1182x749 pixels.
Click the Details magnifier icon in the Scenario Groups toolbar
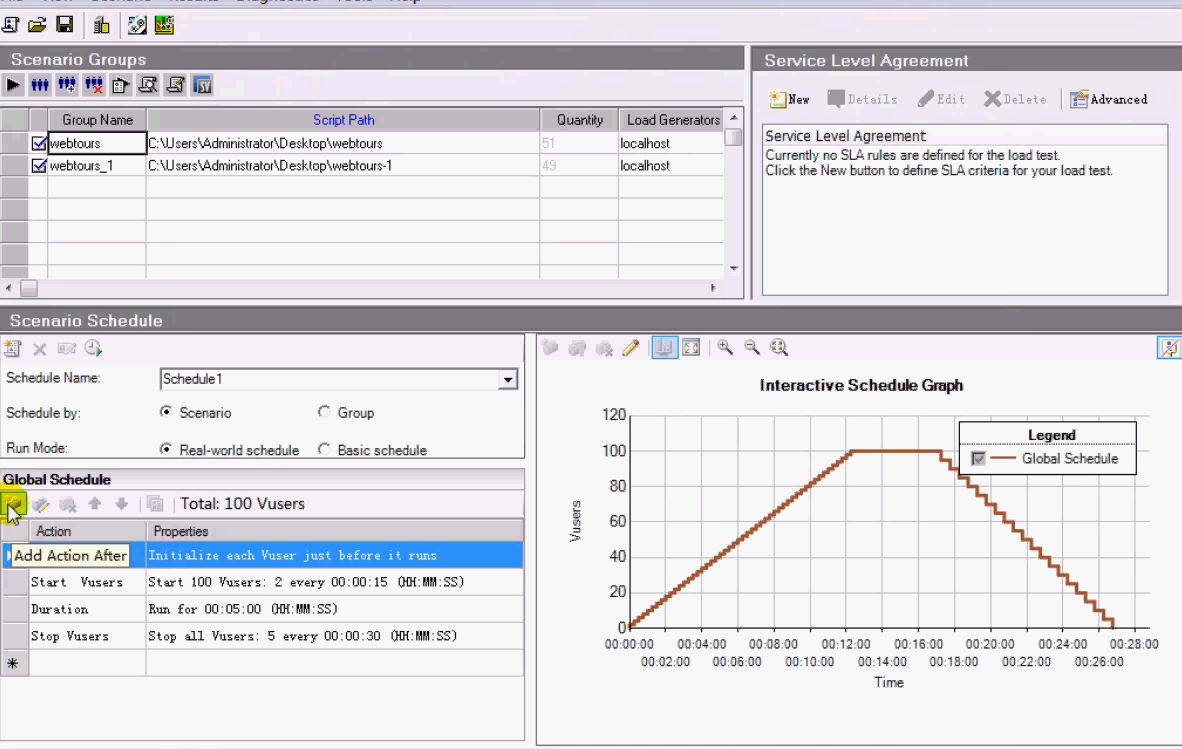tap(148, 84)
